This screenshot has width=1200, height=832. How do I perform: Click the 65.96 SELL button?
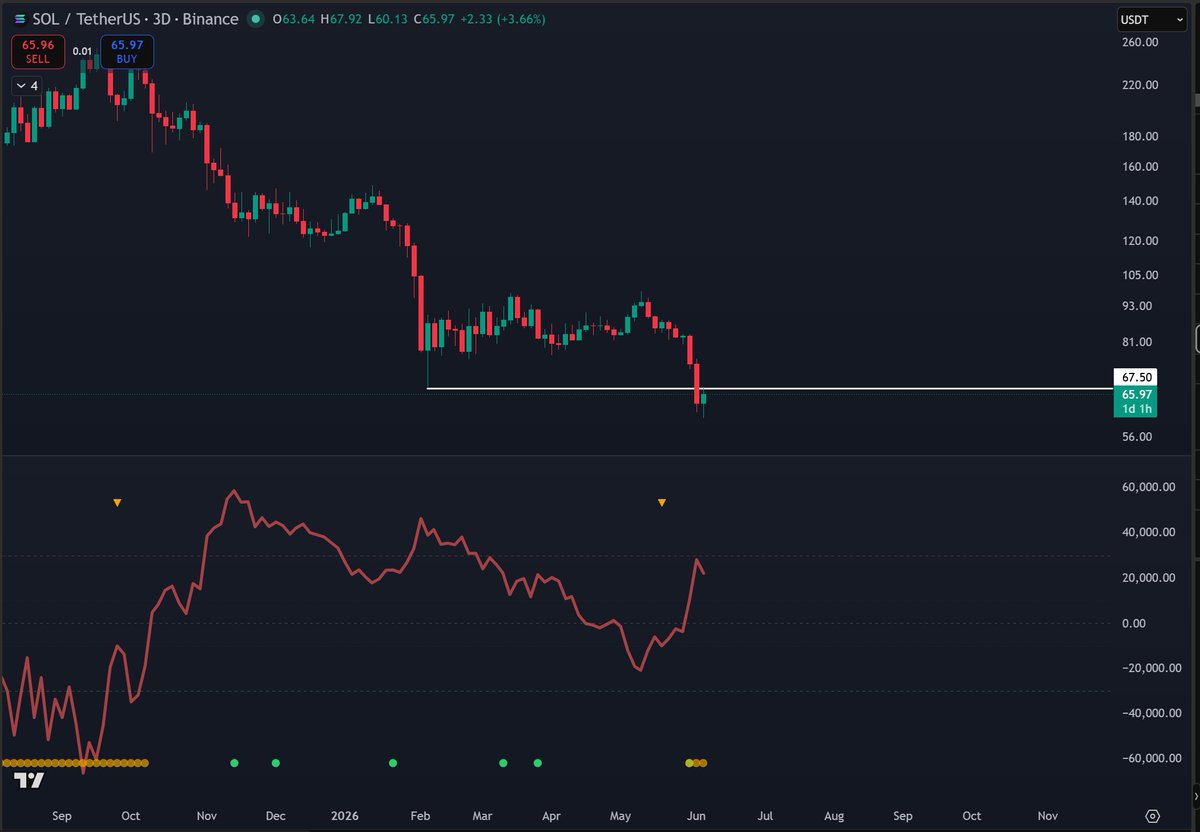[x=39, y=51]
